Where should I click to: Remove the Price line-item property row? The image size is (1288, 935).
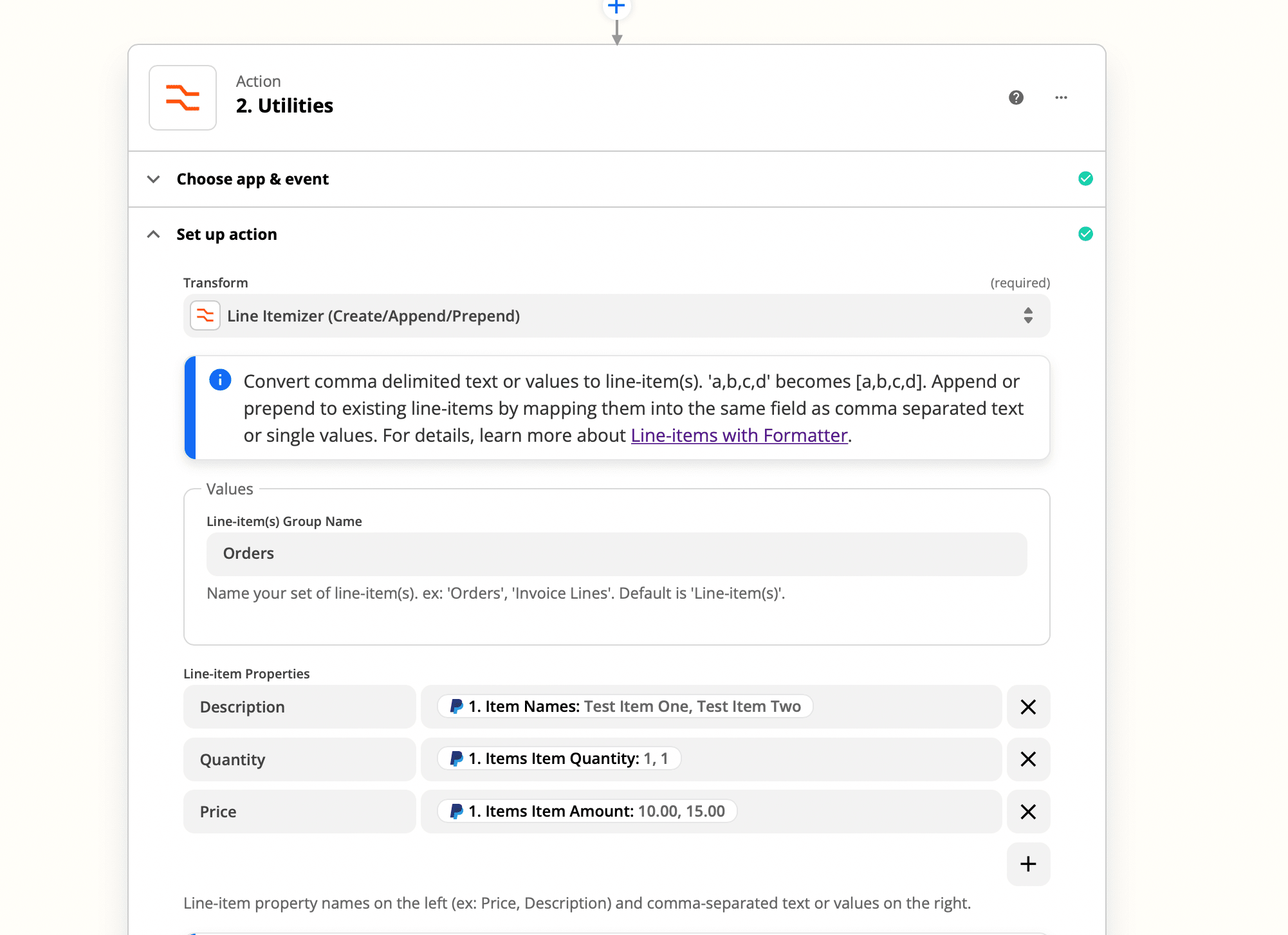[x=1028, y=812]
